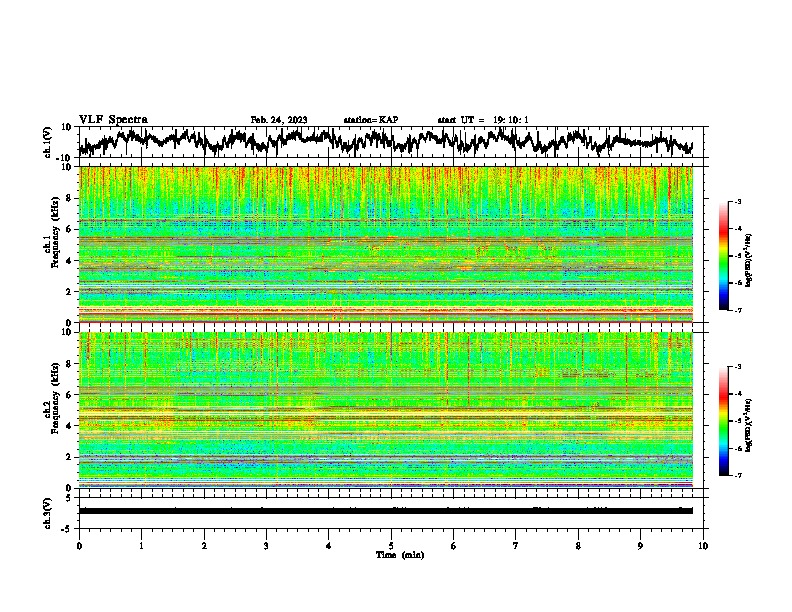Select the date text "Feb. 24, 2023"
Screen dimensions: 792x612
tap(279, 120)
